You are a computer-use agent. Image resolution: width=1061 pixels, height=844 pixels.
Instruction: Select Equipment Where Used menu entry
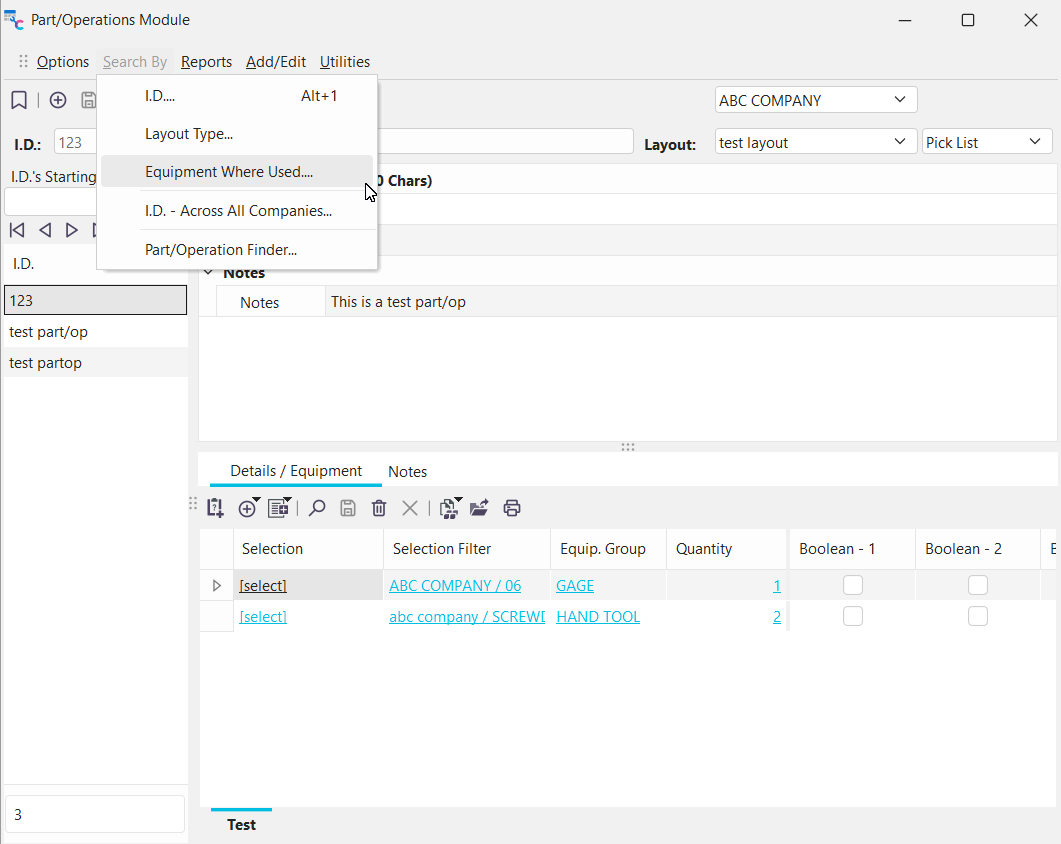point(228,172)
